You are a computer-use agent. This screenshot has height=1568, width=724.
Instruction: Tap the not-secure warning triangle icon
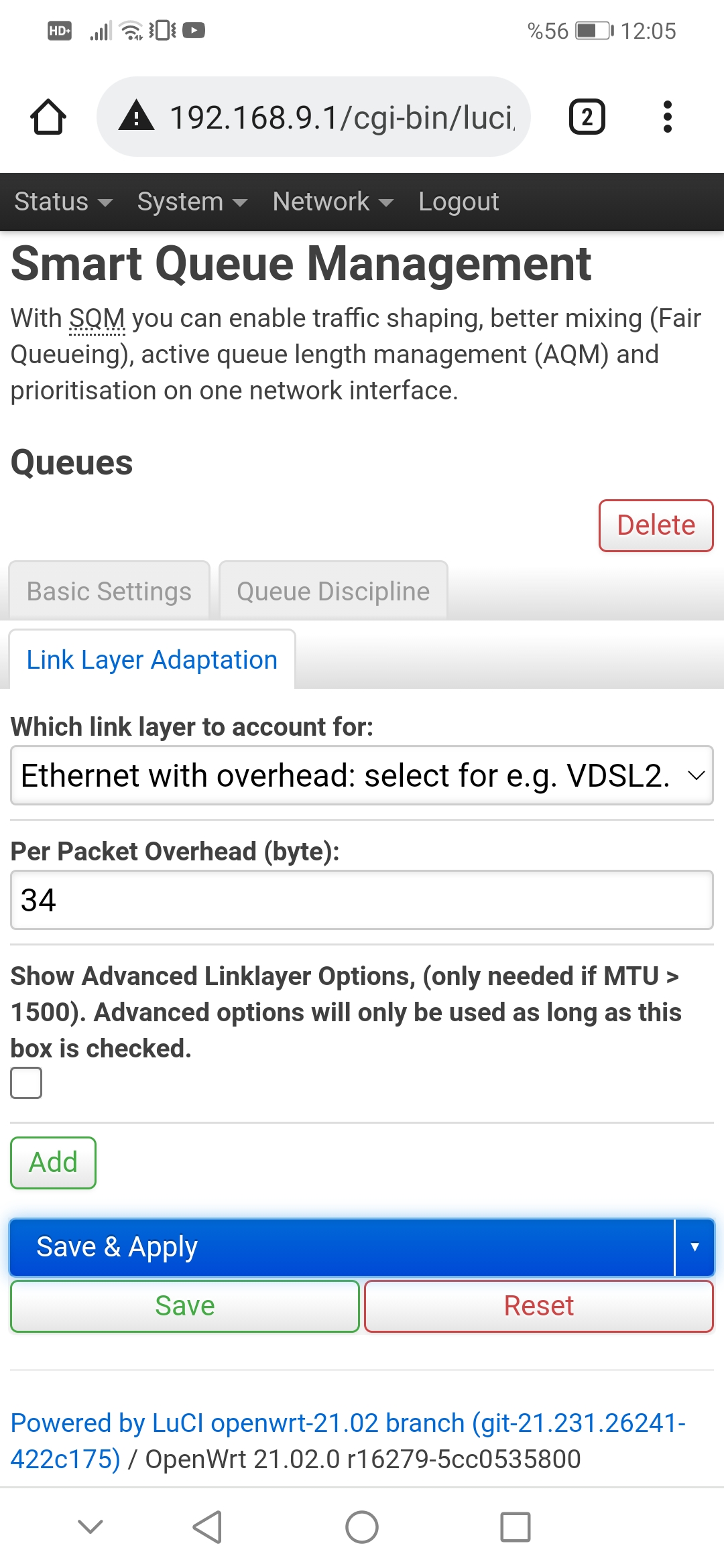(x=137, y=115)
